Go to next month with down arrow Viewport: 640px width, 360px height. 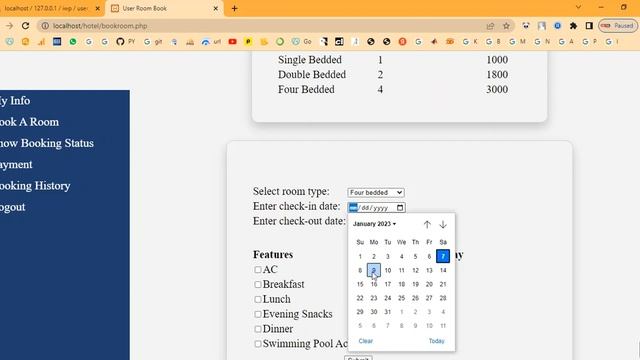(x=443, y=224)
